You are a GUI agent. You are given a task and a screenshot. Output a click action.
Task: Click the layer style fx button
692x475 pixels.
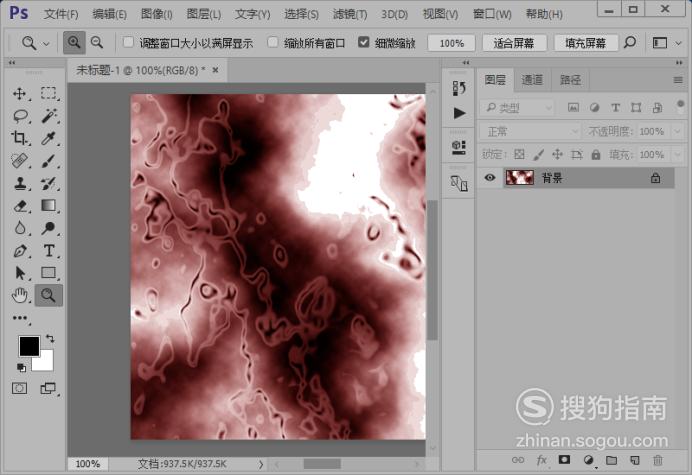point(542,460)
